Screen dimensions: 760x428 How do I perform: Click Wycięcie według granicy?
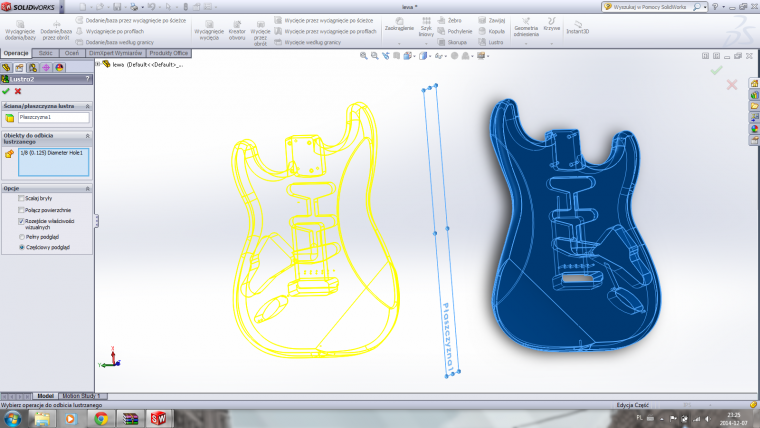click(308, 42)
